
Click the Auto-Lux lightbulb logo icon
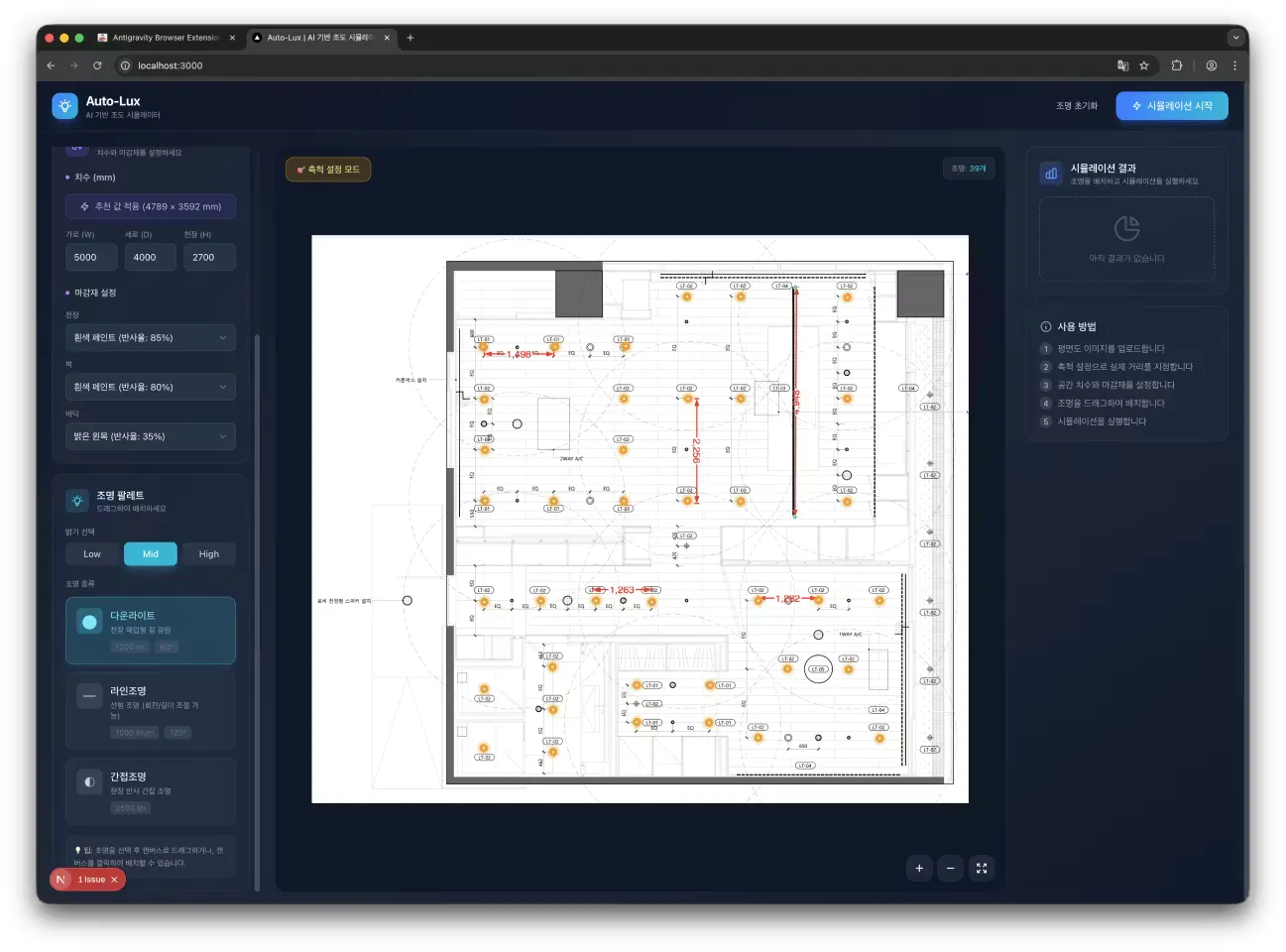coord(64,106)
